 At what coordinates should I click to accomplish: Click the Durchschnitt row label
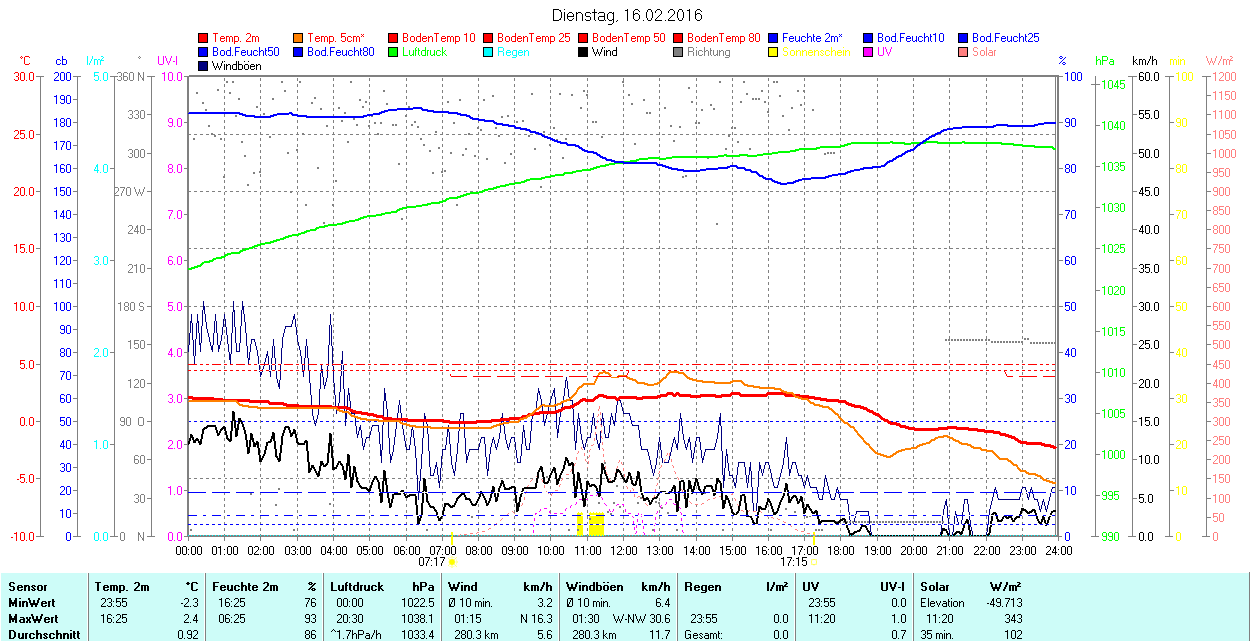click(x=38, y=635)
